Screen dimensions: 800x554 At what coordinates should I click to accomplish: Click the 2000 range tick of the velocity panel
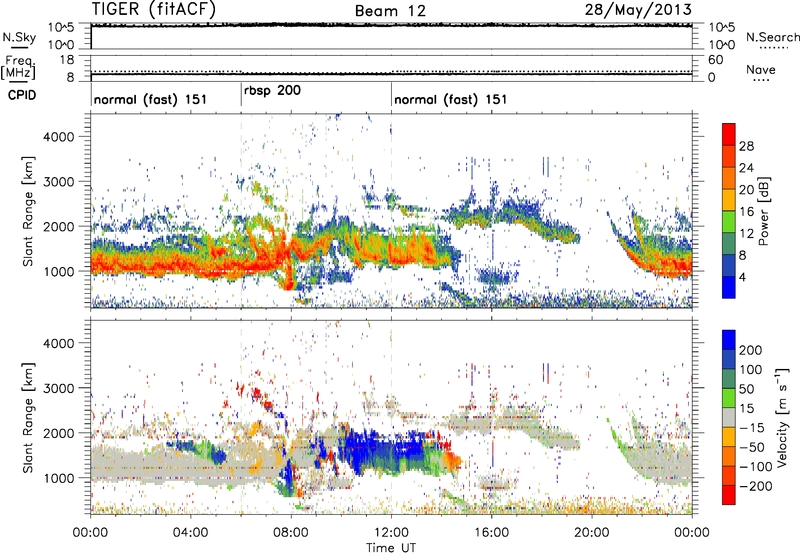[x=58, y=433]
